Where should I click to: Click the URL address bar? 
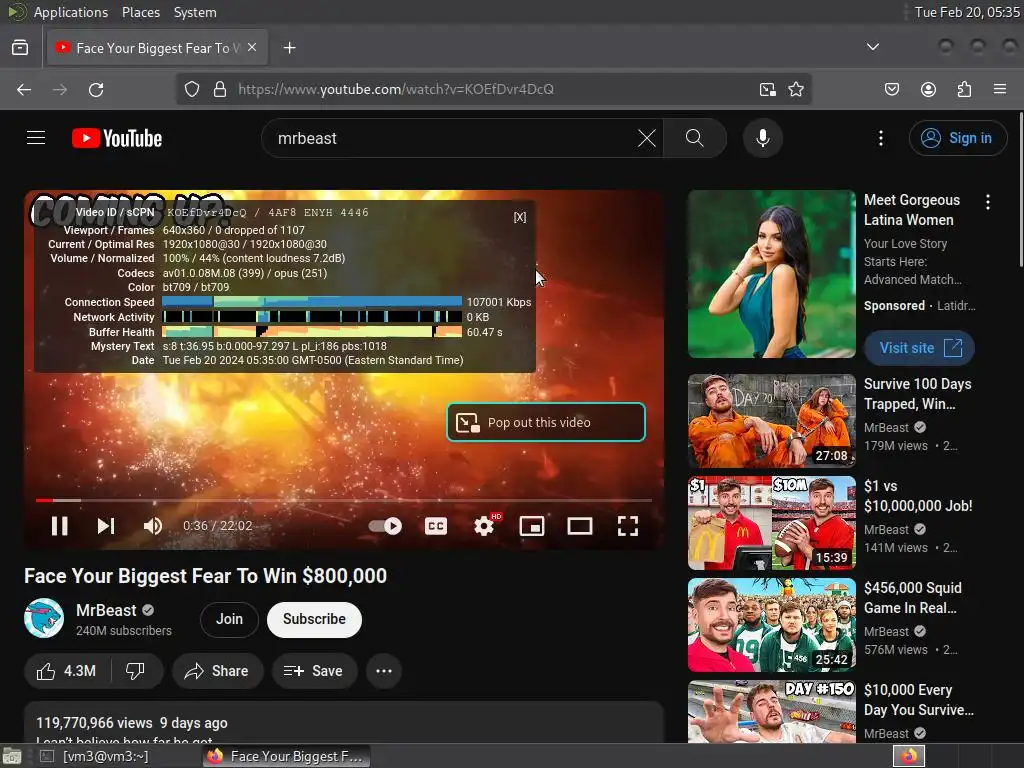[x=494, y=89]
